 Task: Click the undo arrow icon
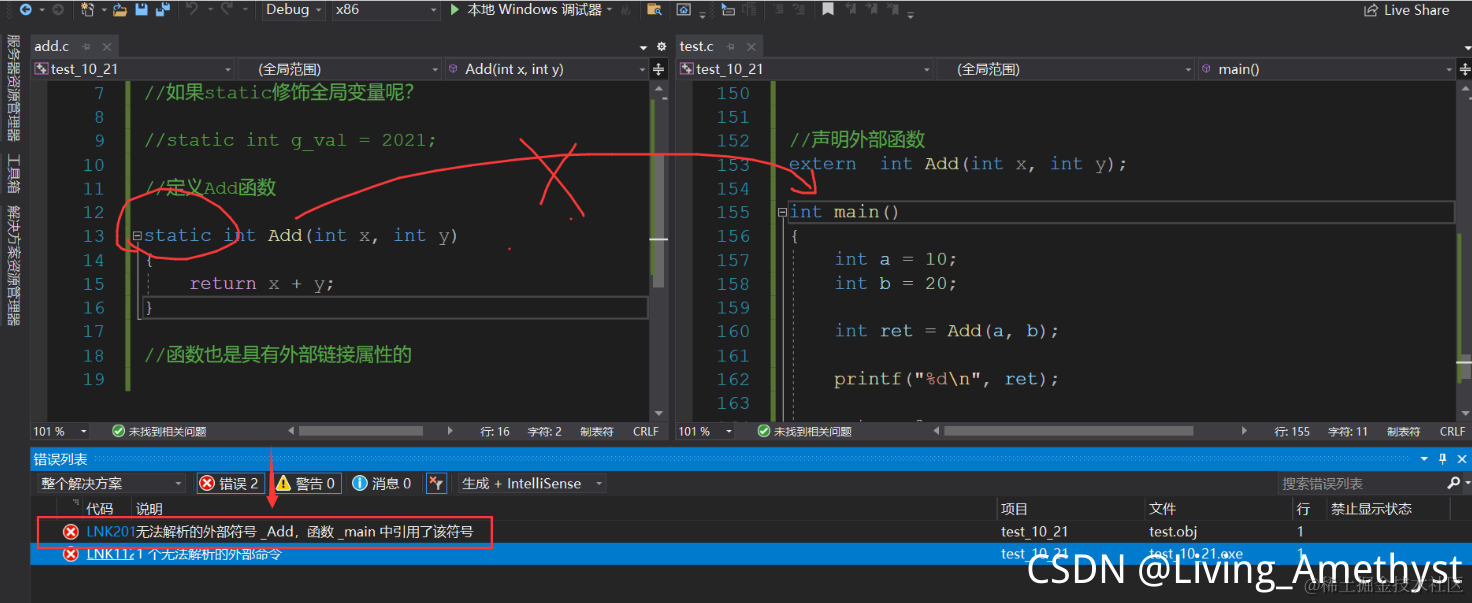[x=192, y=9]
